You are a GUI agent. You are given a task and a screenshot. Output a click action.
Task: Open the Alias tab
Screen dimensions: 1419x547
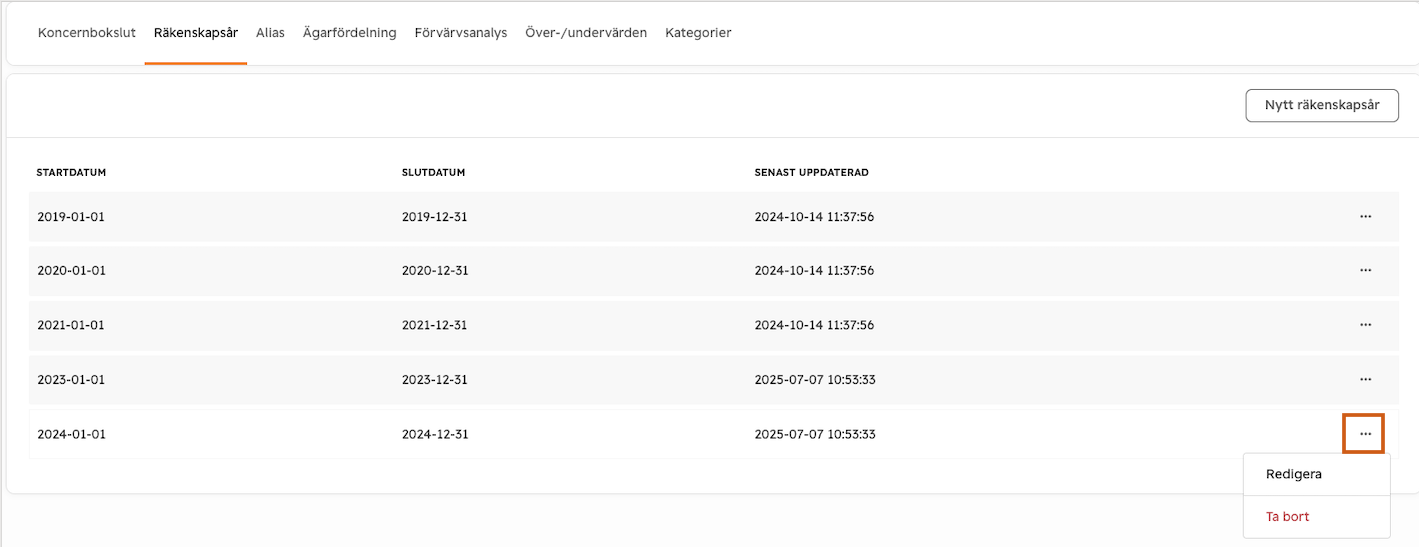pyautogui.click(x=270, y=33)
